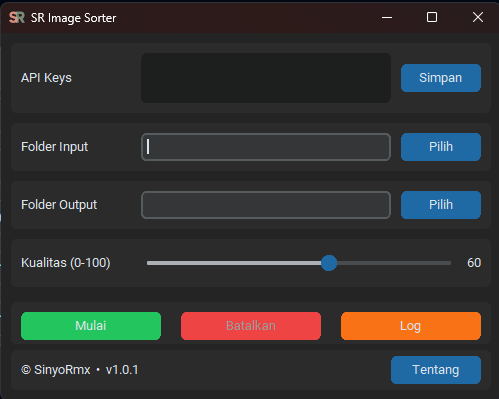499x399 pixels.
Task: Cancel processing with the Batalkan button
Action: (251, 326)
